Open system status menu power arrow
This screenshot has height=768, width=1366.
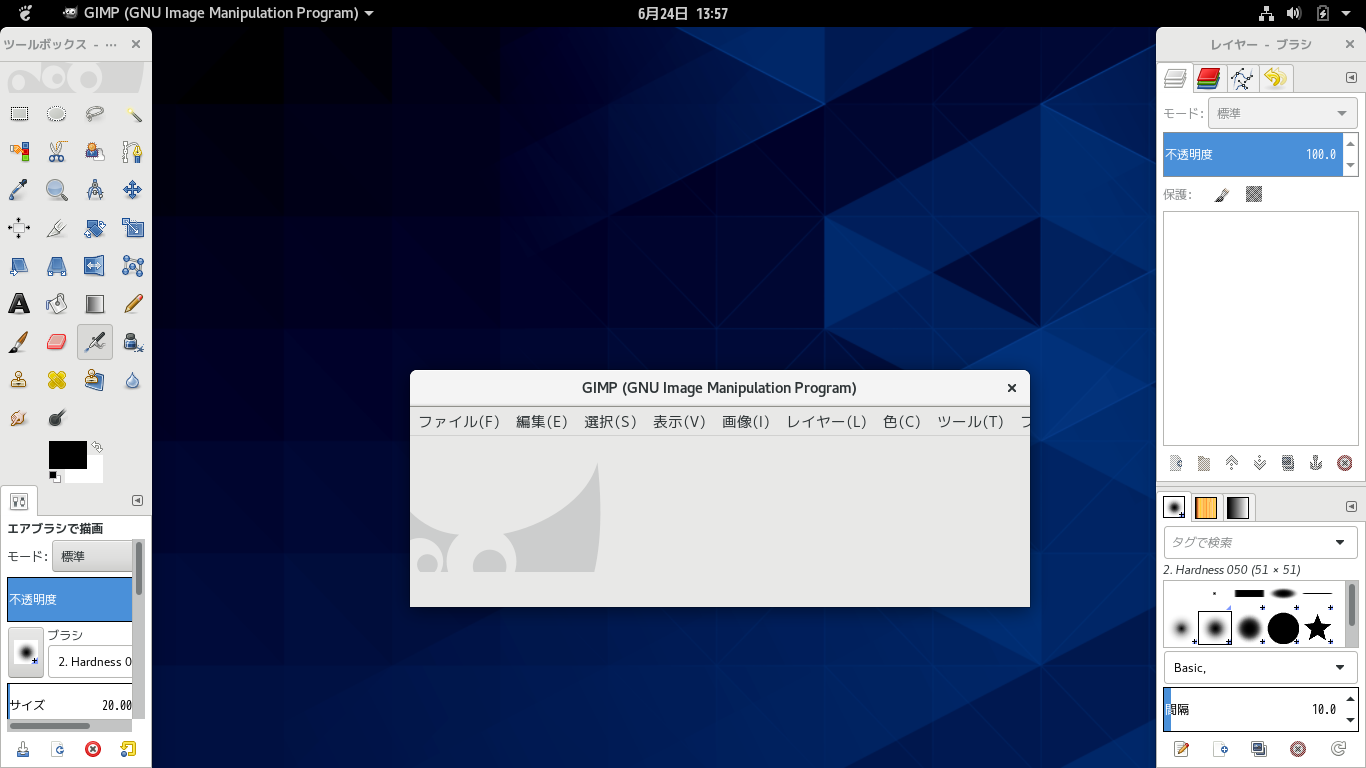pyautogui.click(x=1347, y=13)
